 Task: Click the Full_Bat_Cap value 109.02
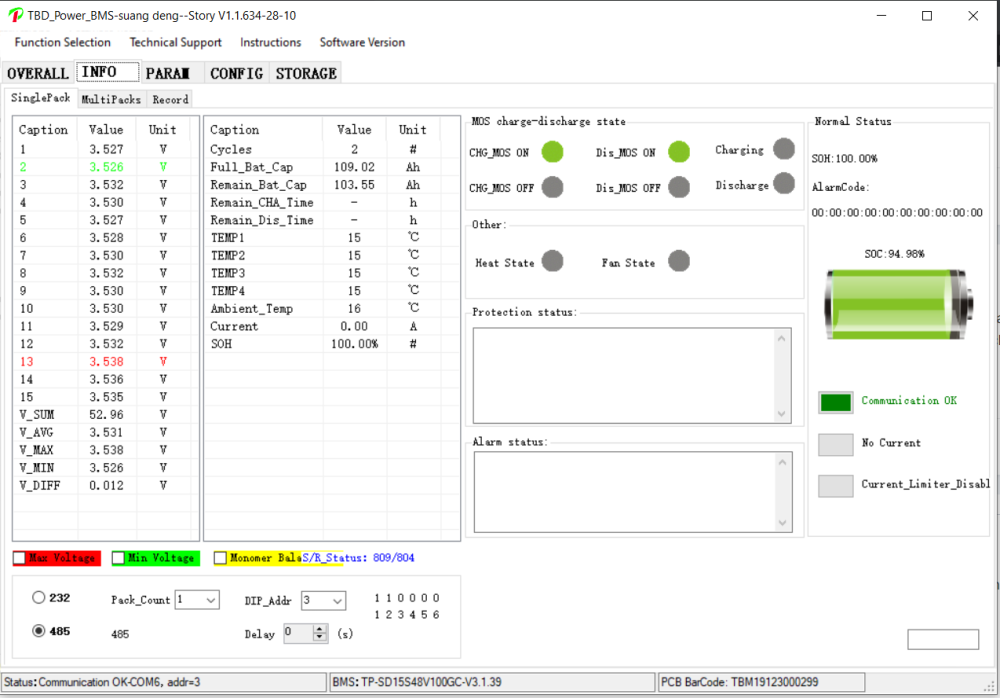point(355,167)
